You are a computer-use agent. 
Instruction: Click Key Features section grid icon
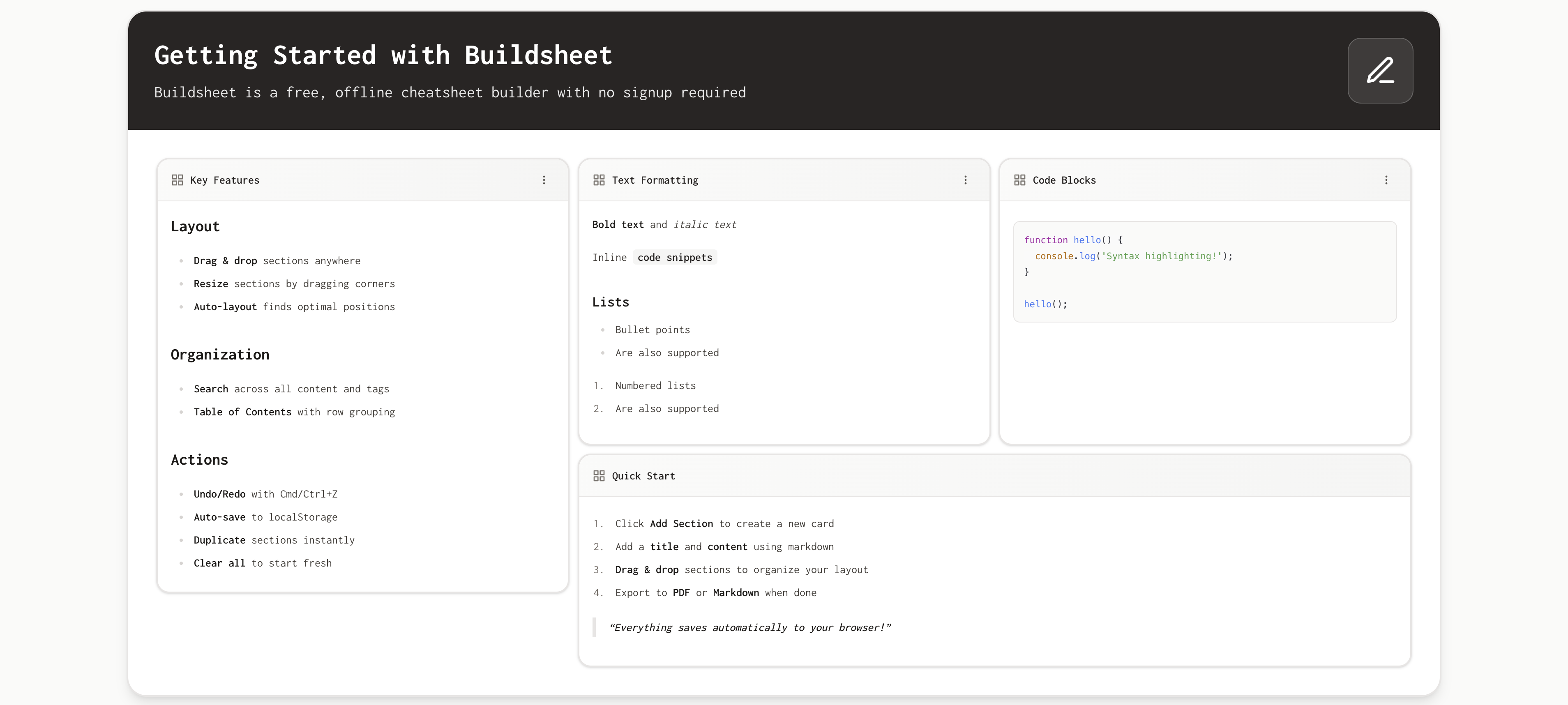177,180
